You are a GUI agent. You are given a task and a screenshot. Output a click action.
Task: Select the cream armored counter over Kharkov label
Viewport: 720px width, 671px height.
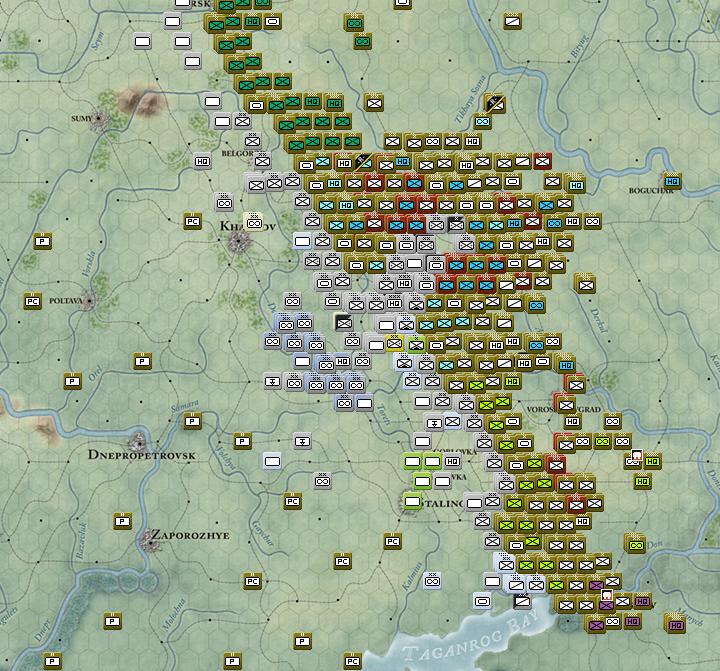(253, 223)
